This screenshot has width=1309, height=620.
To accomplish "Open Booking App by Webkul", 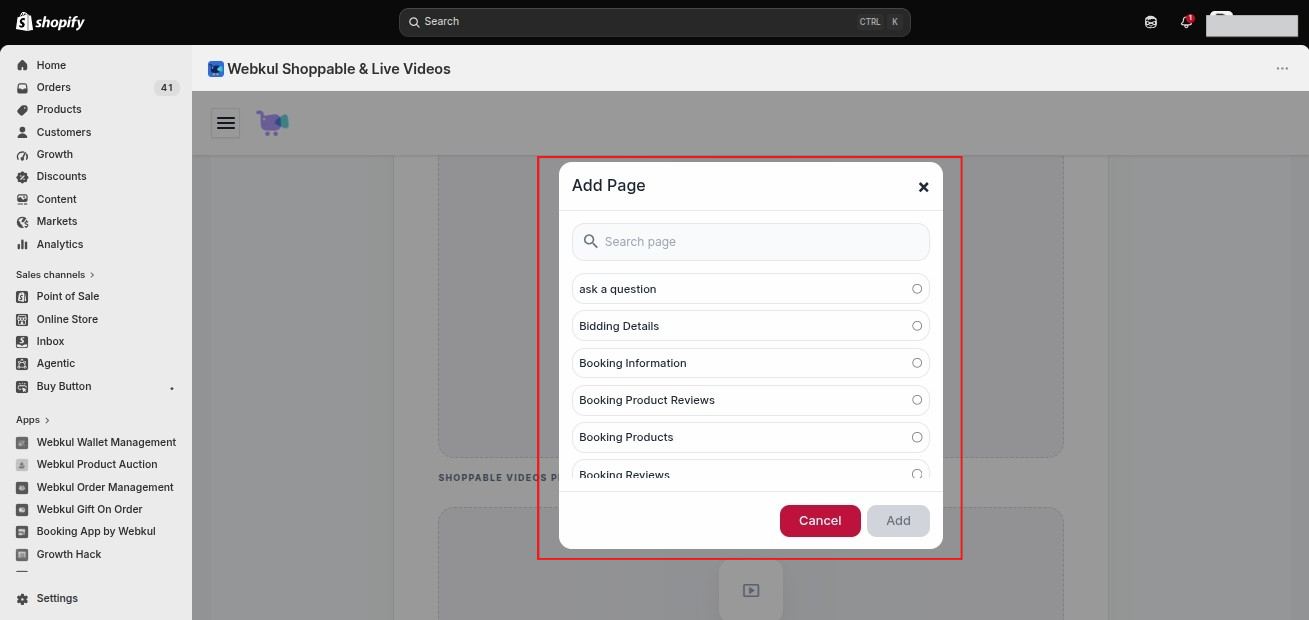I will coord(96,532).
